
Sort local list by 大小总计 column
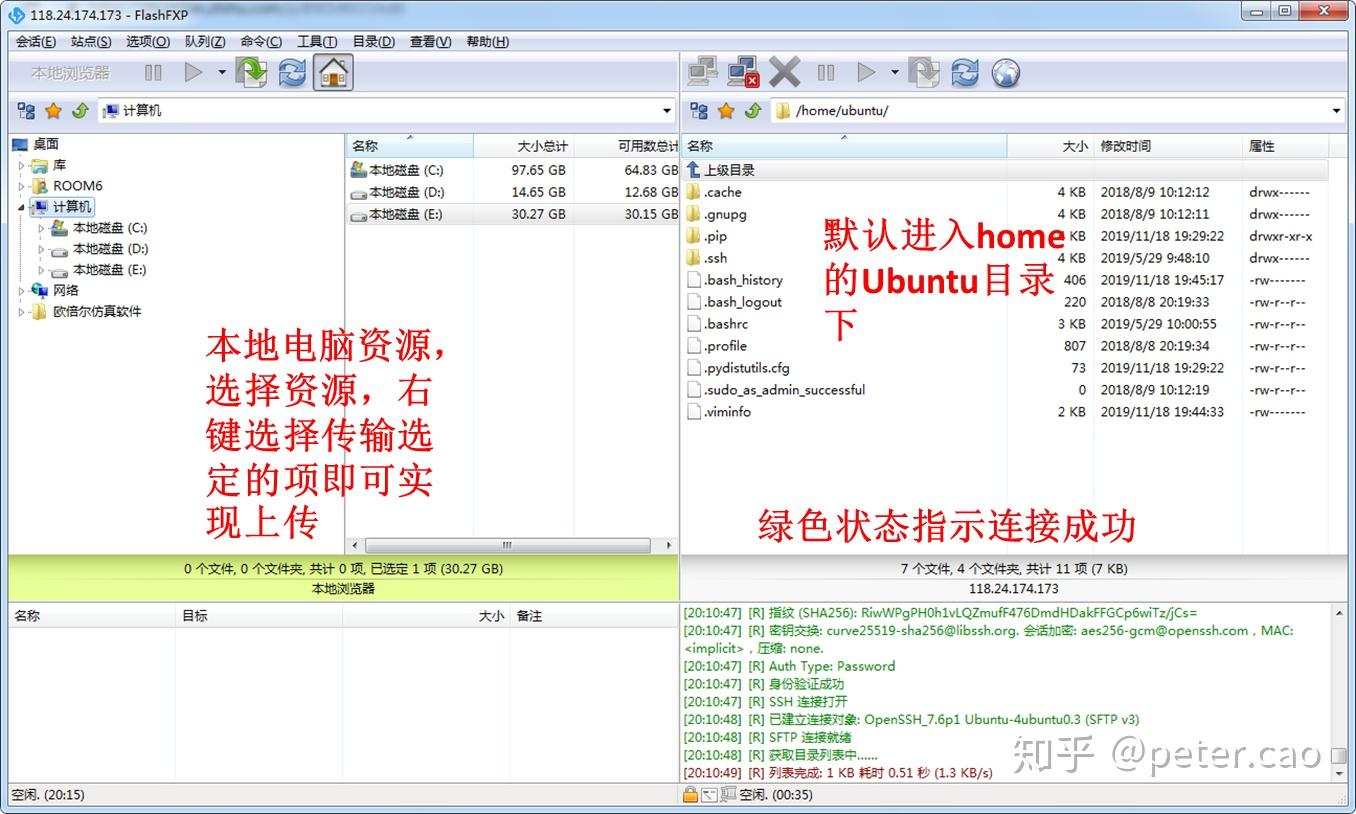click(523, 146)
